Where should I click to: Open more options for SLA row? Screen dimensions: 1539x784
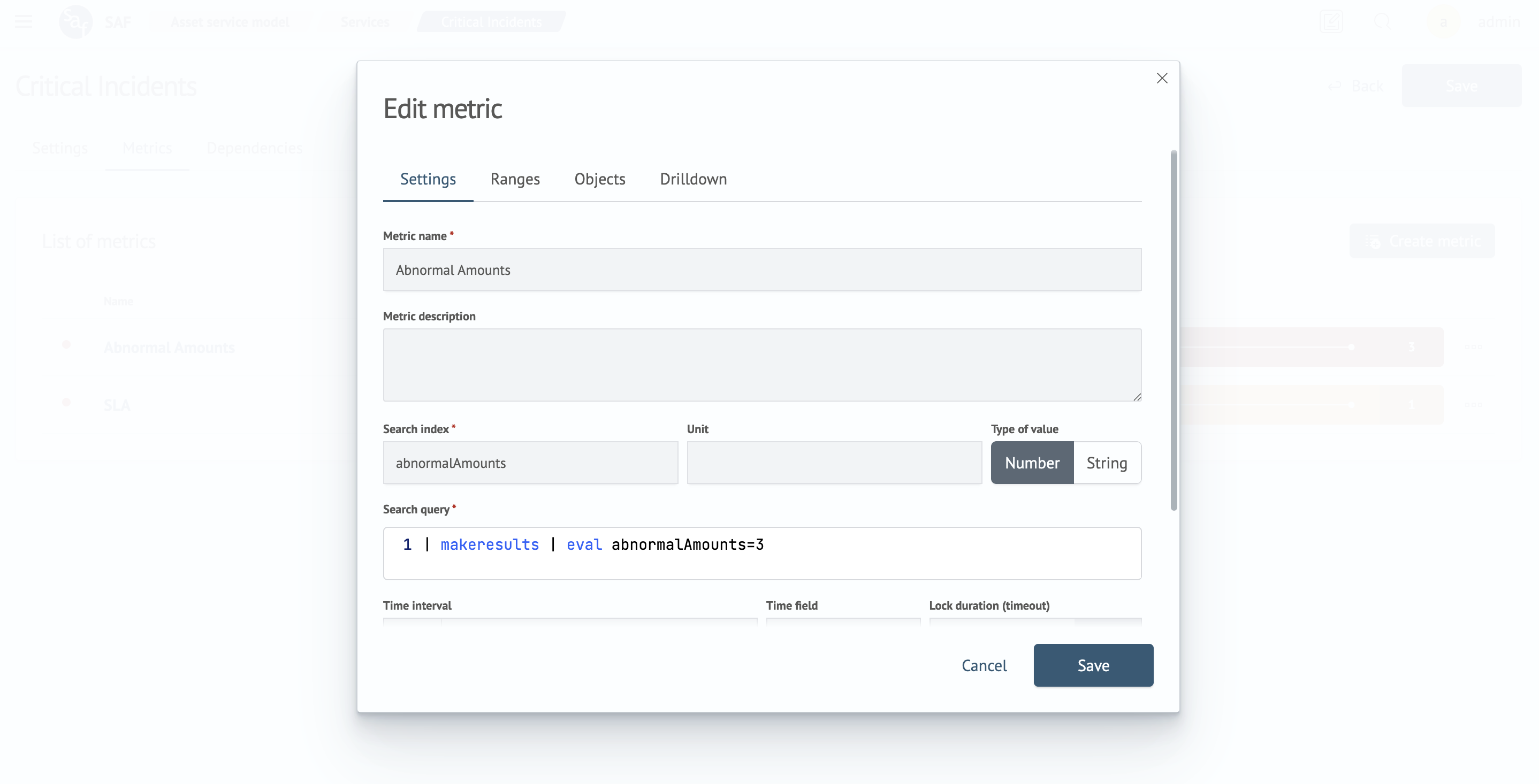pyautogui.click(x=1473, y=405)
